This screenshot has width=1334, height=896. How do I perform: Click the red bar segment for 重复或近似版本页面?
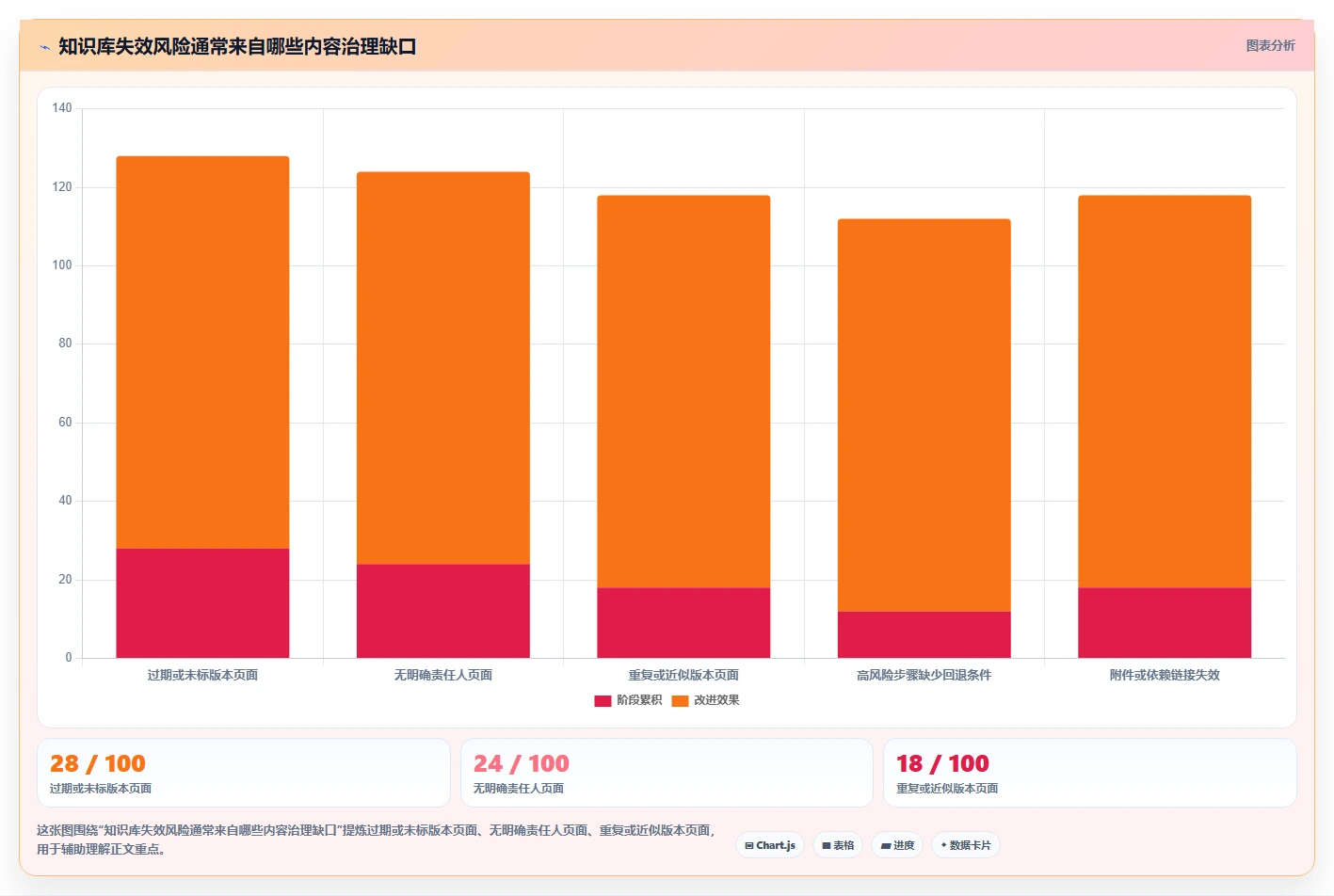[x=683, y=623]
